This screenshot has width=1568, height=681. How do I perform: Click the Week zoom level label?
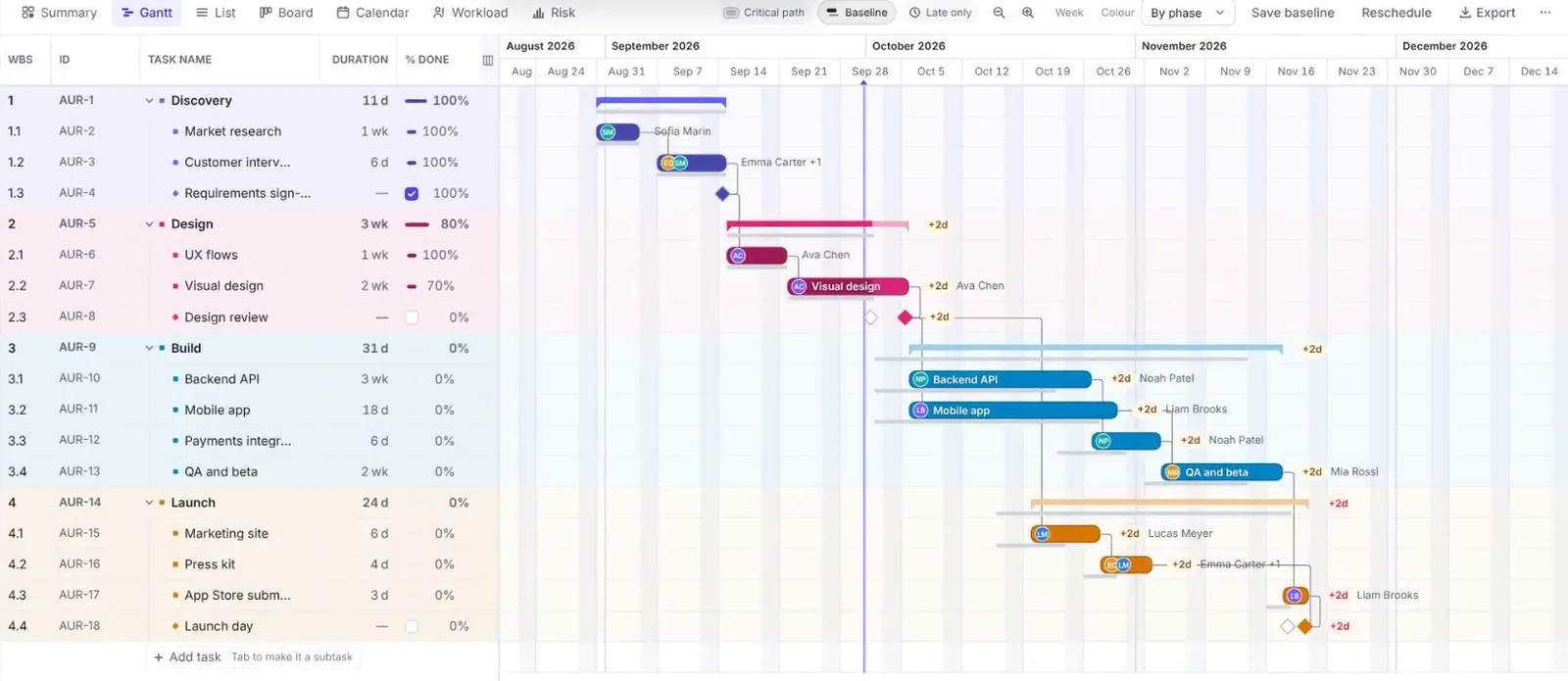1069,13
